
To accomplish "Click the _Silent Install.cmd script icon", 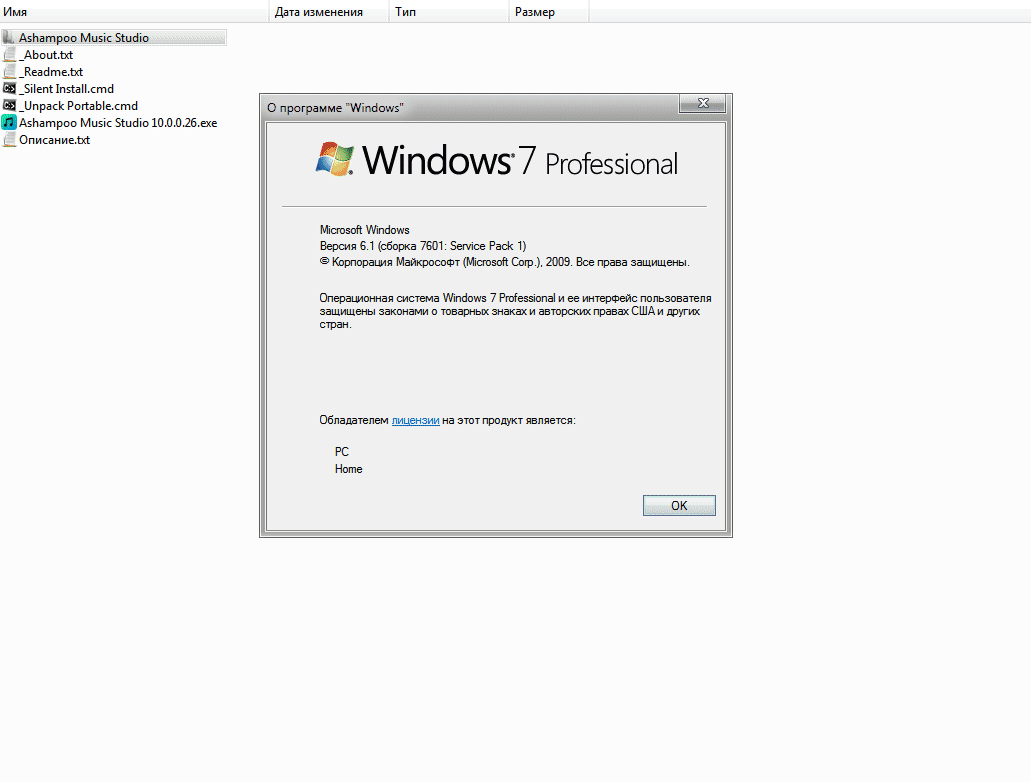I will coord(9,88).
